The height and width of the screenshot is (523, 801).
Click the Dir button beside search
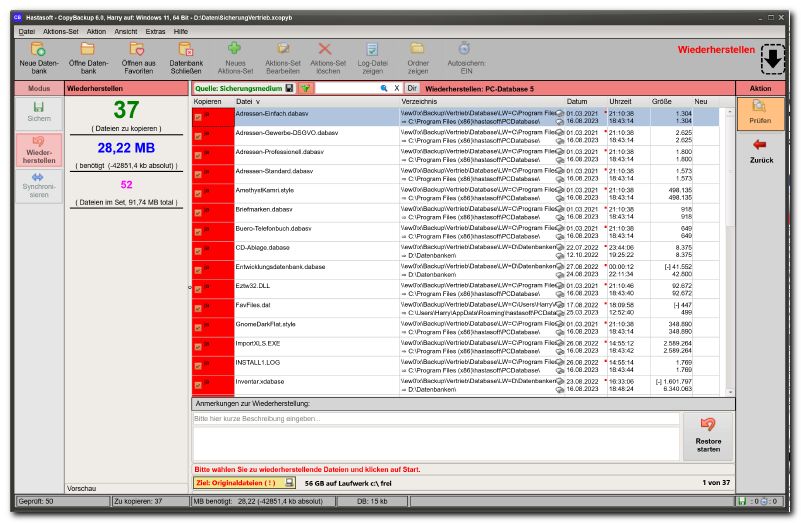point(411,89)
